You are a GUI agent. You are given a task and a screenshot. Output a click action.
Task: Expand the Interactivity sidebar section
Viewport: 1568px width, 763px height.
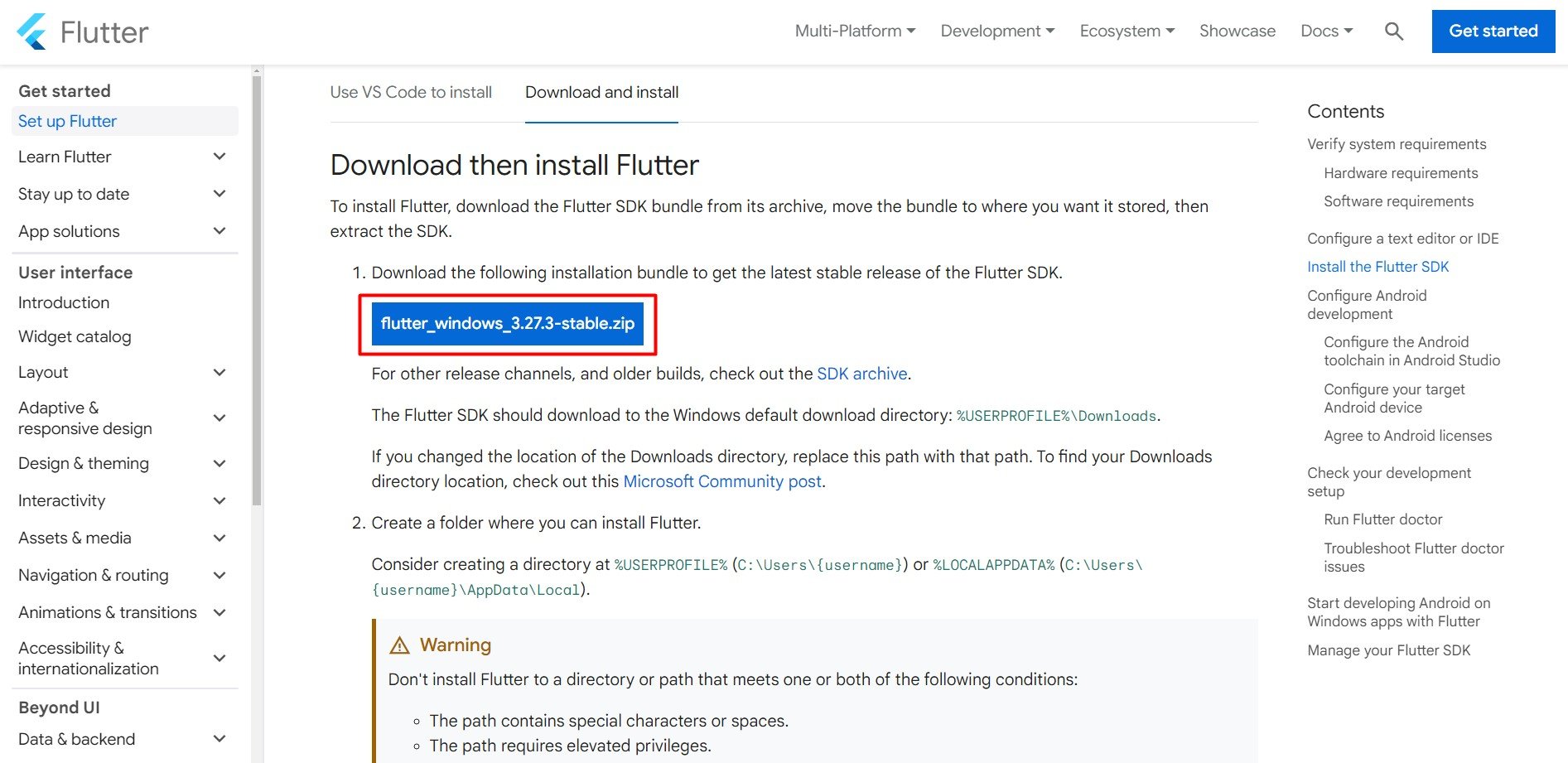220,501
